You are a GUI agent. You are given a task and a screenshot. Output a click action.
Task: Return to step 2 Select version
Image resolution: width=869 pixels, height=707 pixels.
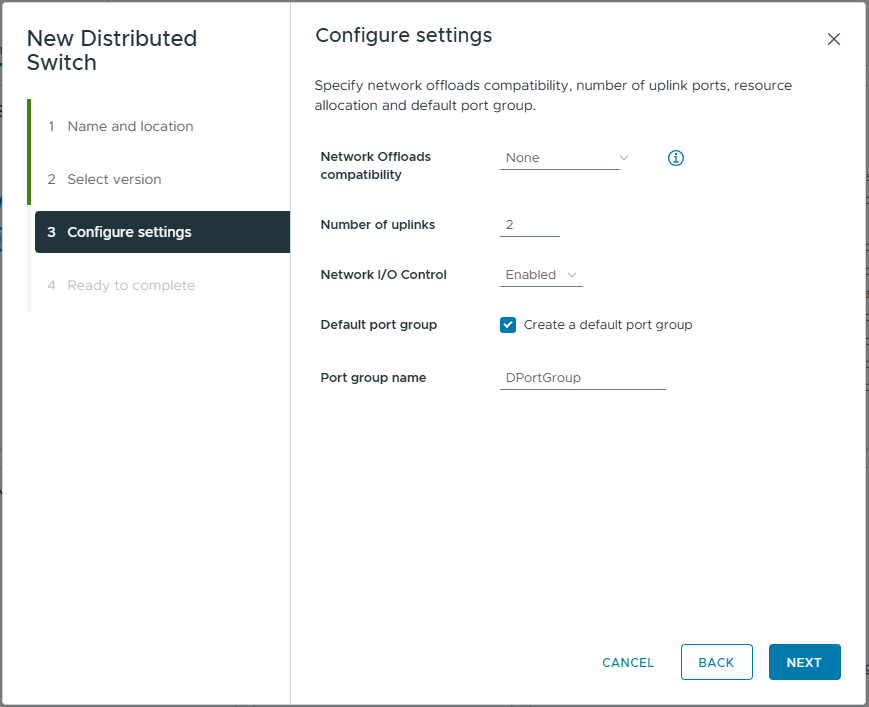(x=114, y=179)
